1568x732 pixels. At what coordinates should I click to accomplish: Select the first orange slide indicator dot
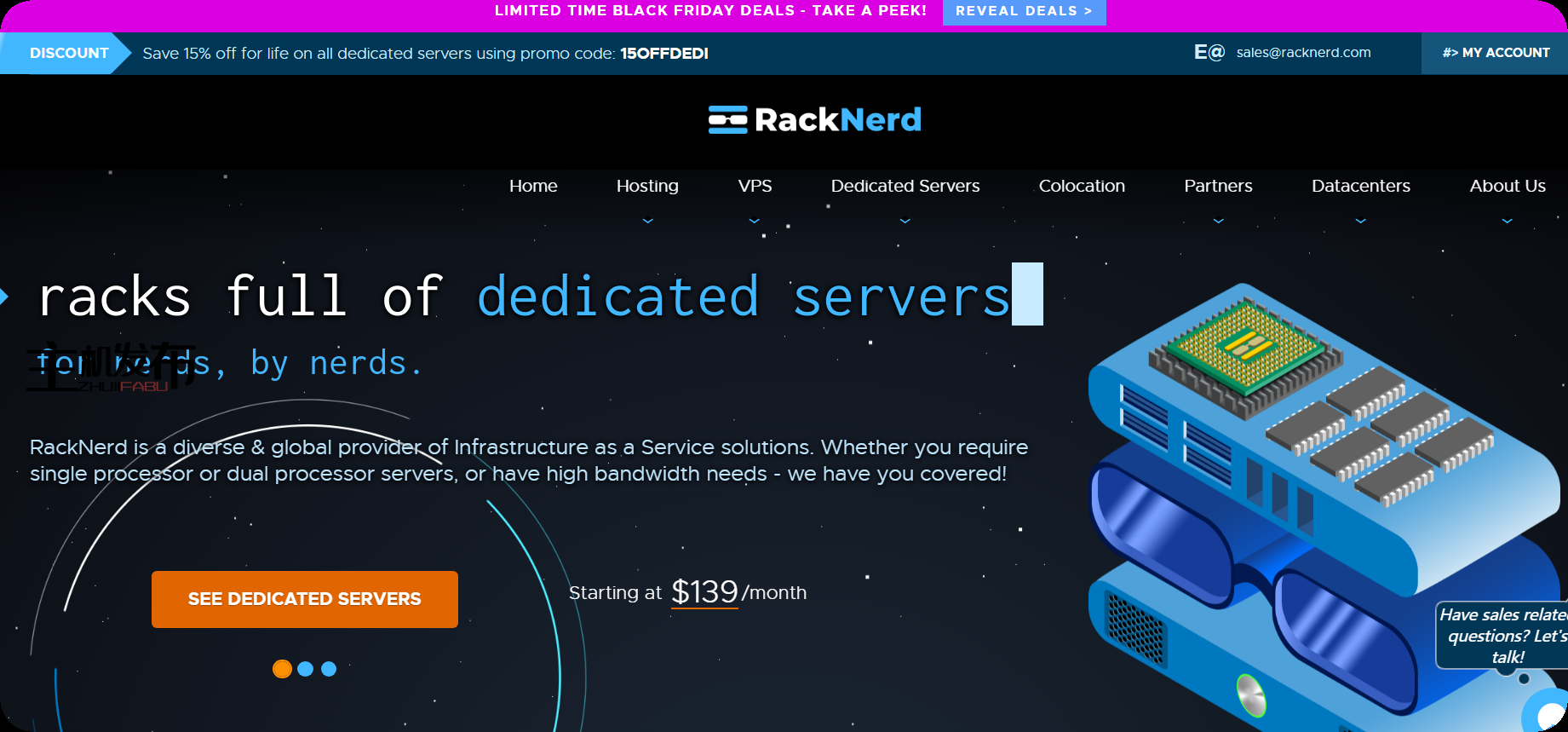pyautogui.click(x=282, y=669)
